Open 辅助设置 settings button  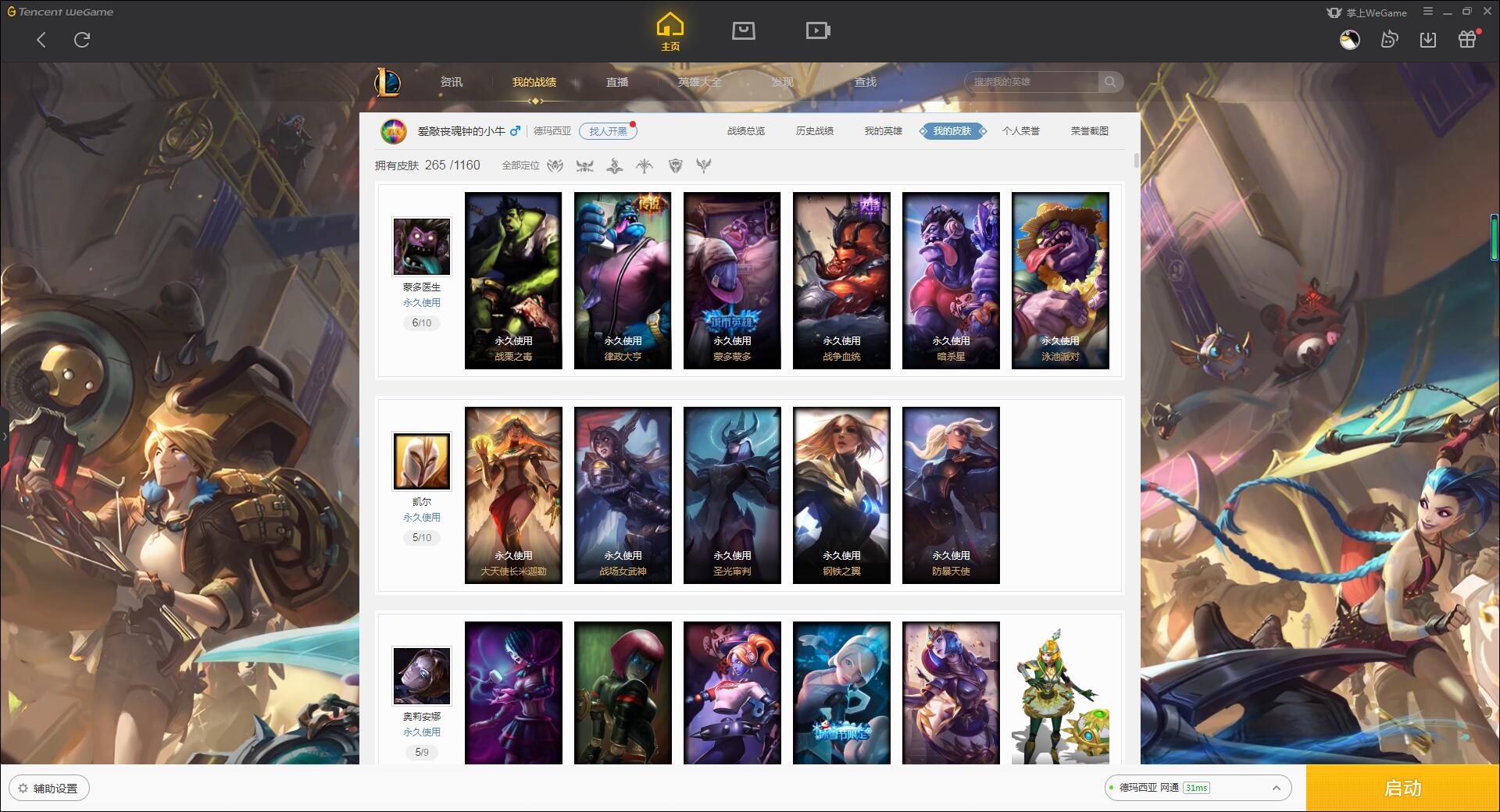coord(49,788)
